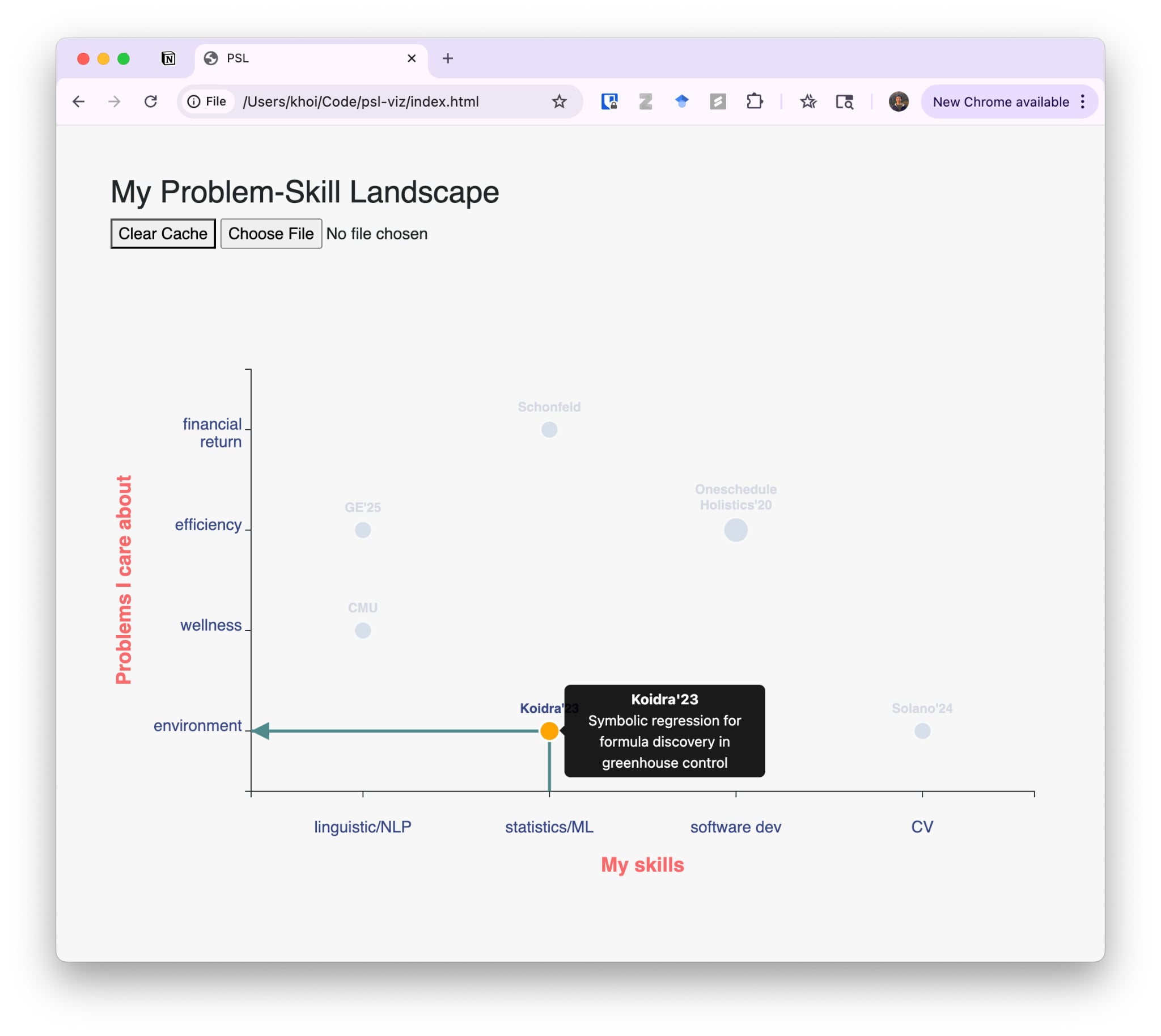Close the PSL tab
1161x1036 pixels.
pos(412,58)
